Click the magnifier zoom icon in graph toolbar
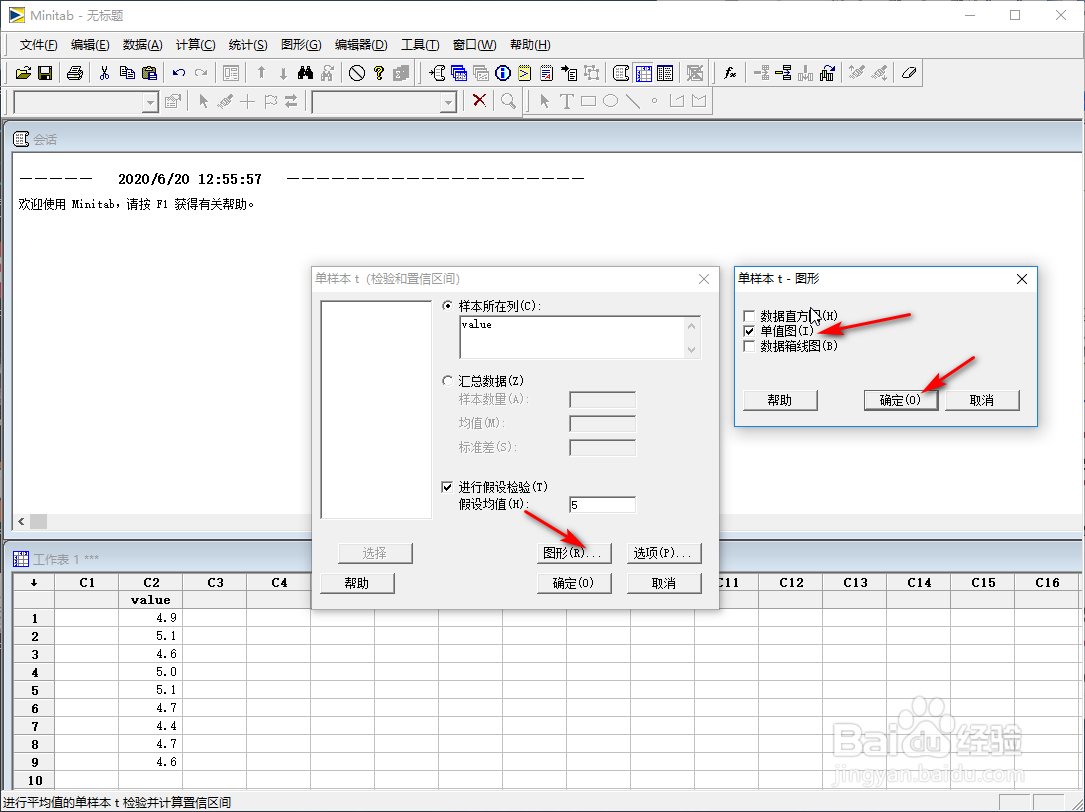Image resolution: width=1085 pixels, height=812 pixels. point(509,101)
